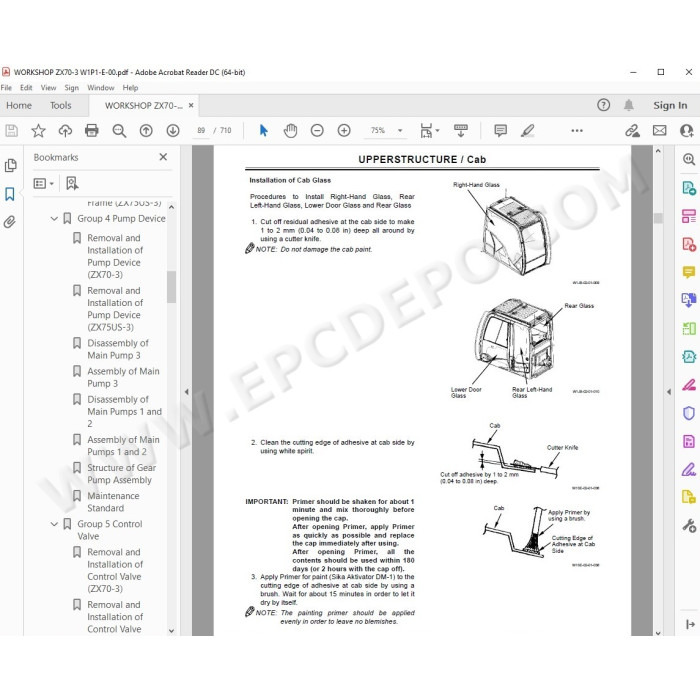Image resolution: width=700 pixels, height=700 pixels.
Task: Show page thumbnails panel
Action: pyautogui.click(x=10, y=165)
